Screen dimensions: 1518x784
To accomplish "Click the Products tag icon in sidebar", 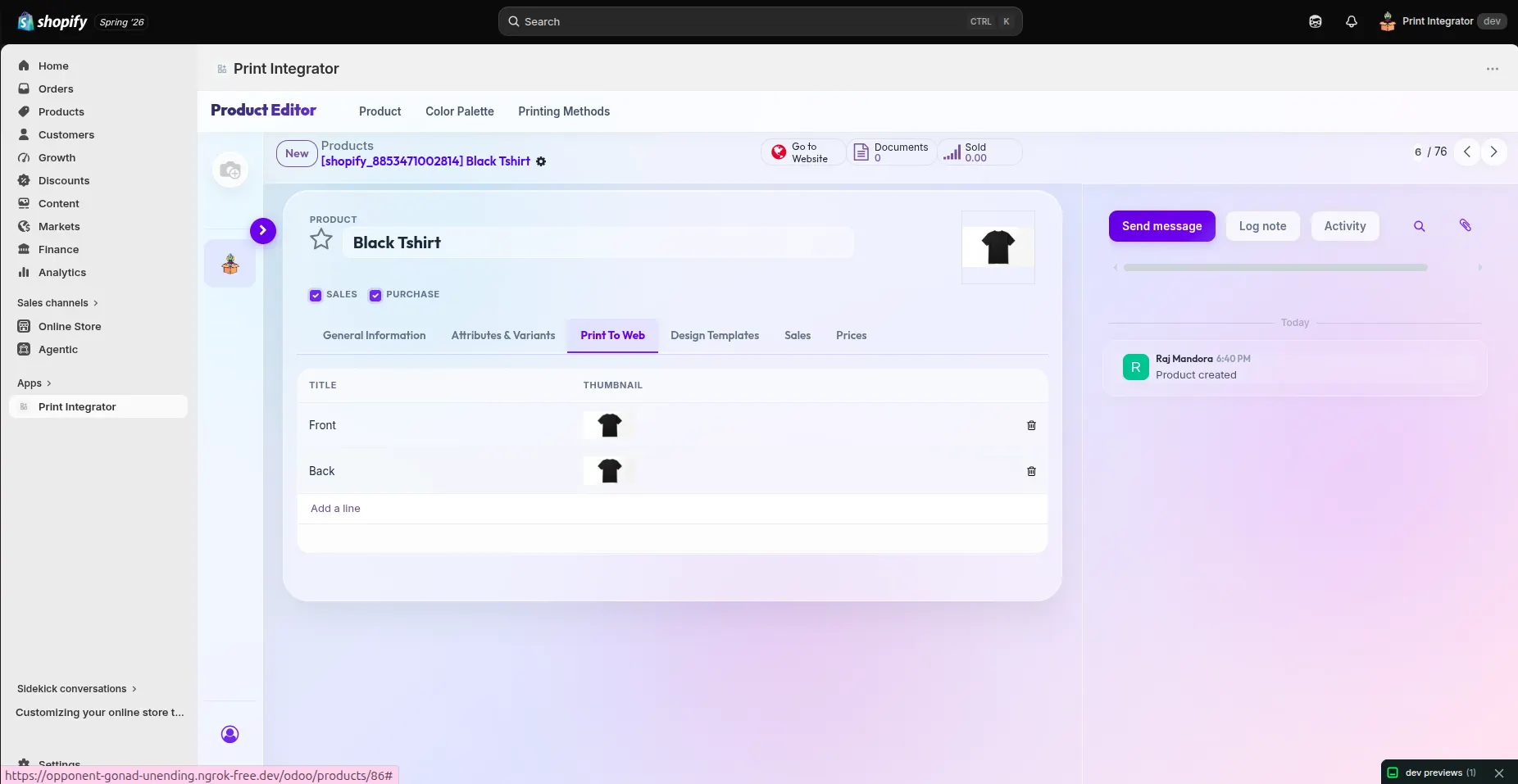I will [24, 111].
